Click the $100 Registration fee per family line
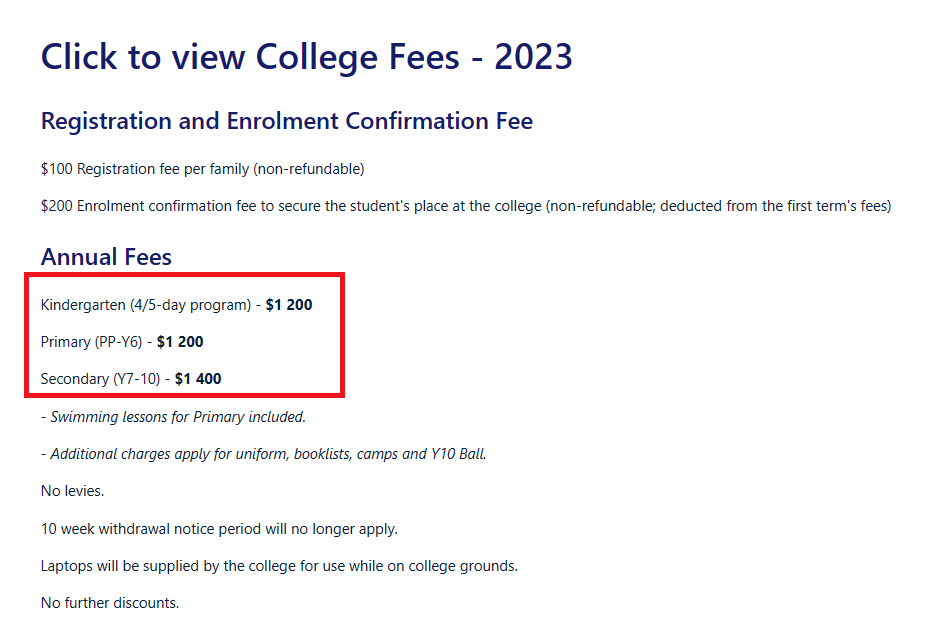Image resolution: width=928 pixels, height=630 pixels. tap(202, 169)
